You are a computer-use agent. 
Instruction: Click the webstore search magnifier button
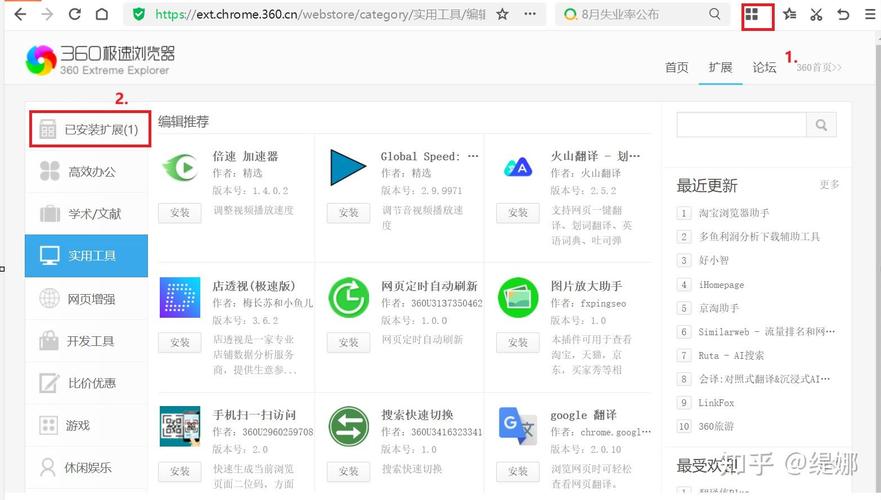821,125
